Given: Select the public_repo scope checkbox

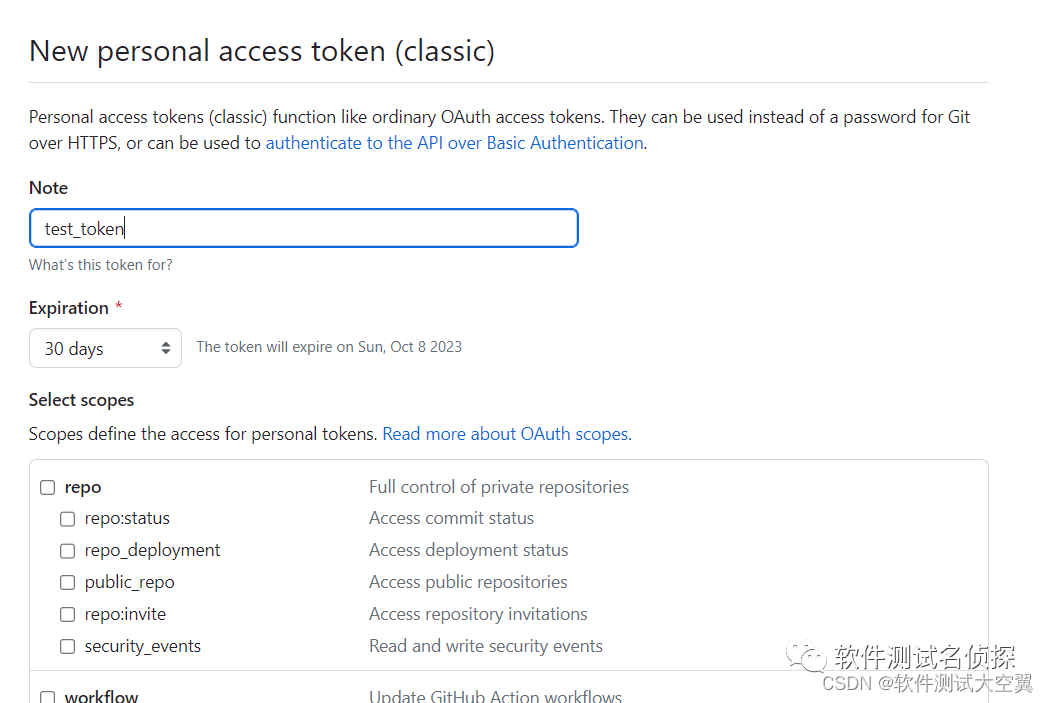Looking at the screenshot, I should point(67,583).
